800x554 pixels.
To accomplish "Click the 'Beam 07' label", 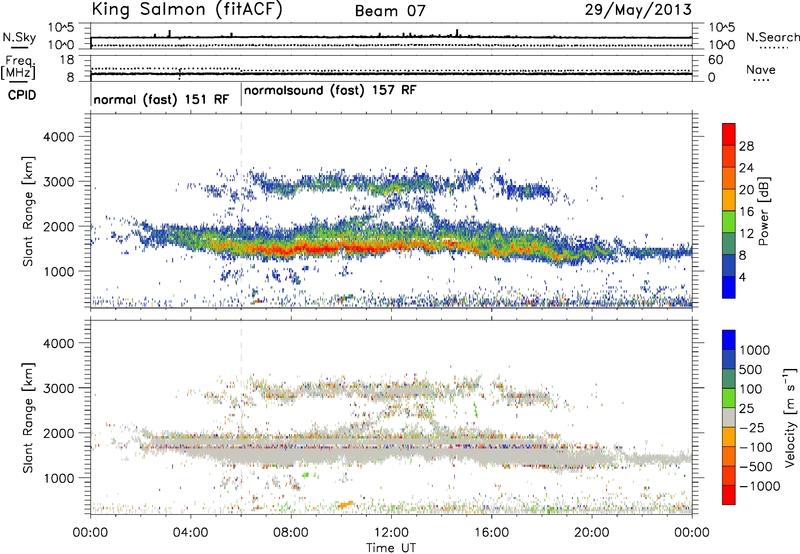I will click(x=390, y=11).
